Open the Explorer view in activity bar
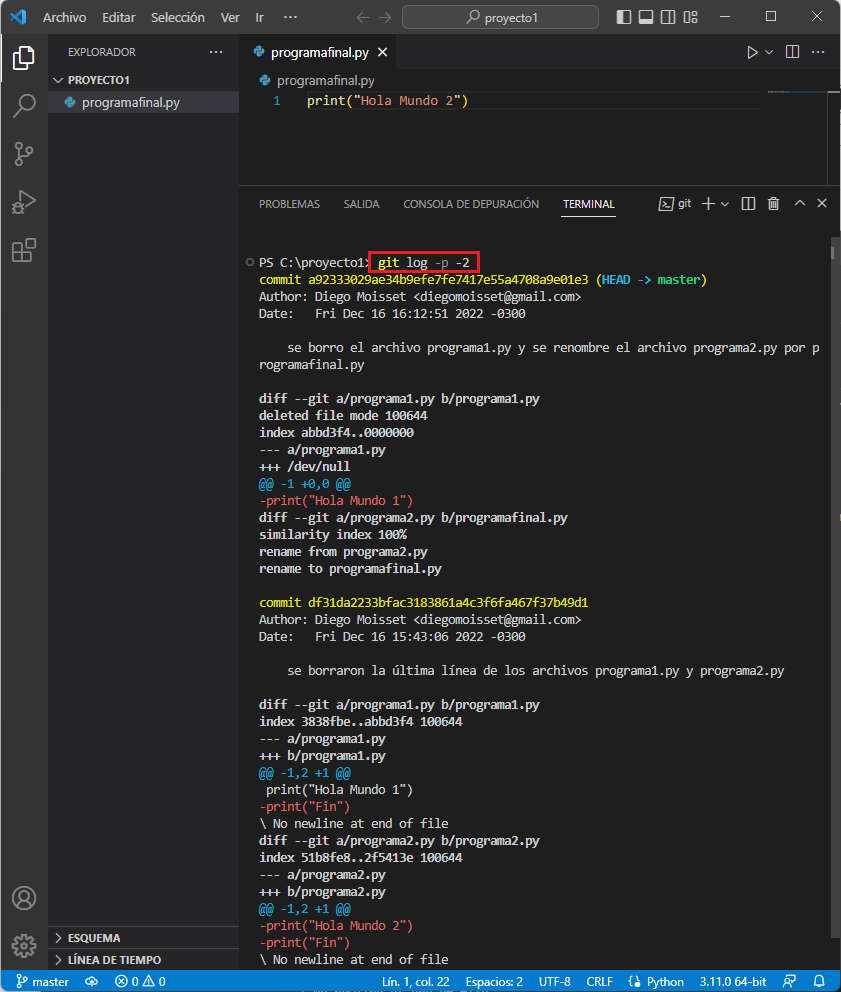This screenshot has height=992, width=841. pos(23,58)
